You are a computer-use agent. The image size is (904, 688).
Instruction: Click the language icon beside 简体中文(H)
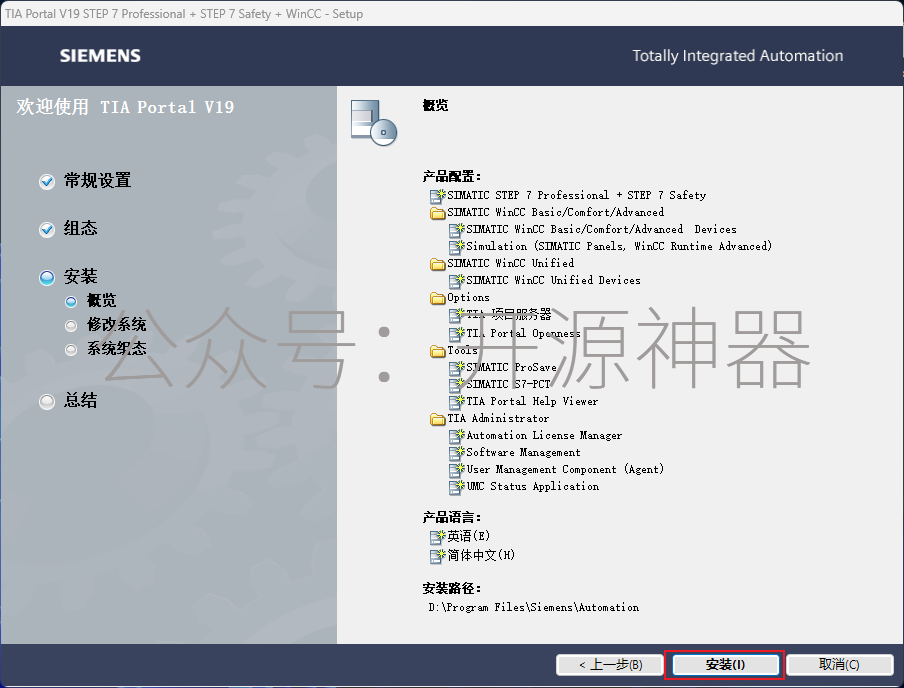[438, 556]
